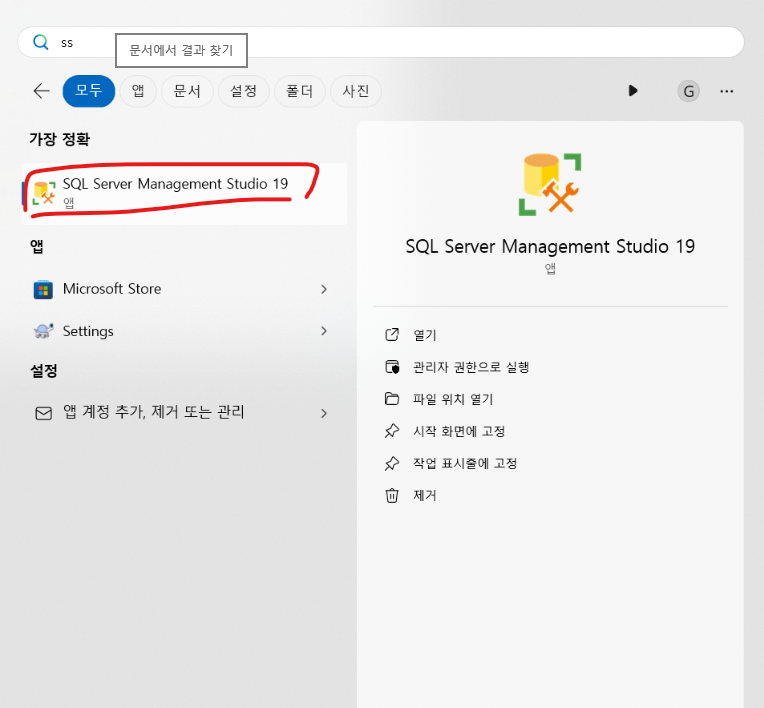Select the 모두 filter tab
This screenshot has height=708, width=764.
89,91
